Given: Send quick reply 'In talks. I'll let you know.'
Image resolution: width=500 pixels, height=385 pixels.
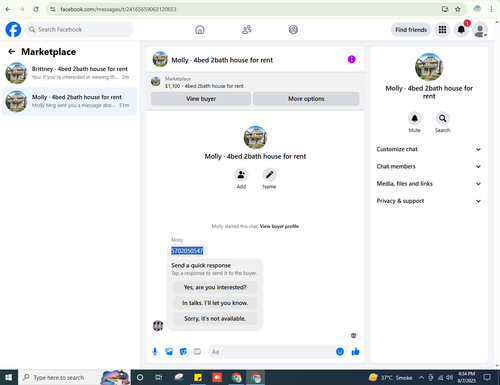Looking at the screenshot, I should click(215, 303).
